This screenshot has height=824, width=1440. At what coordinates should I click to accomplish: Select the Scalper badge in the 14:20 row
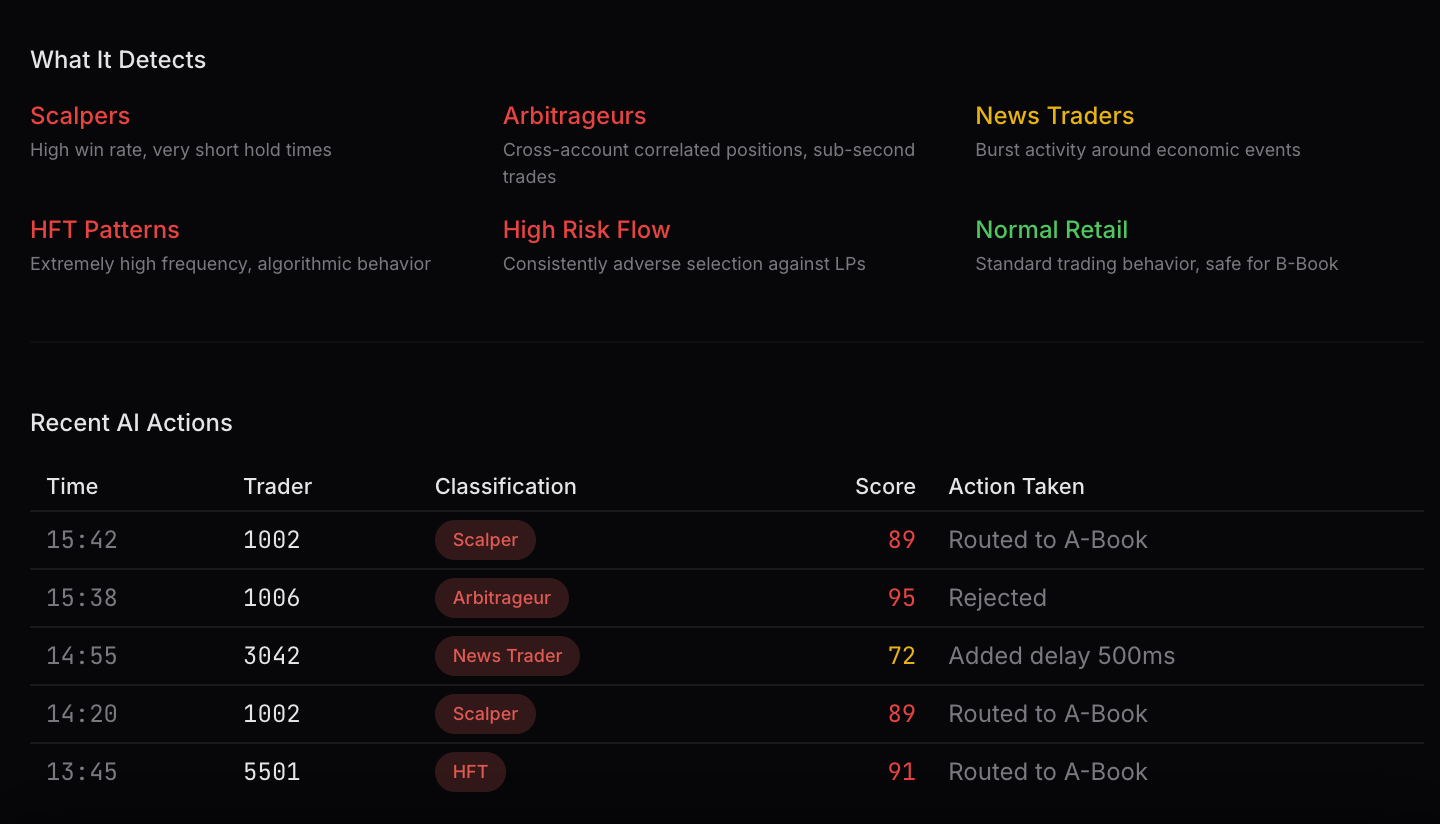485,713
